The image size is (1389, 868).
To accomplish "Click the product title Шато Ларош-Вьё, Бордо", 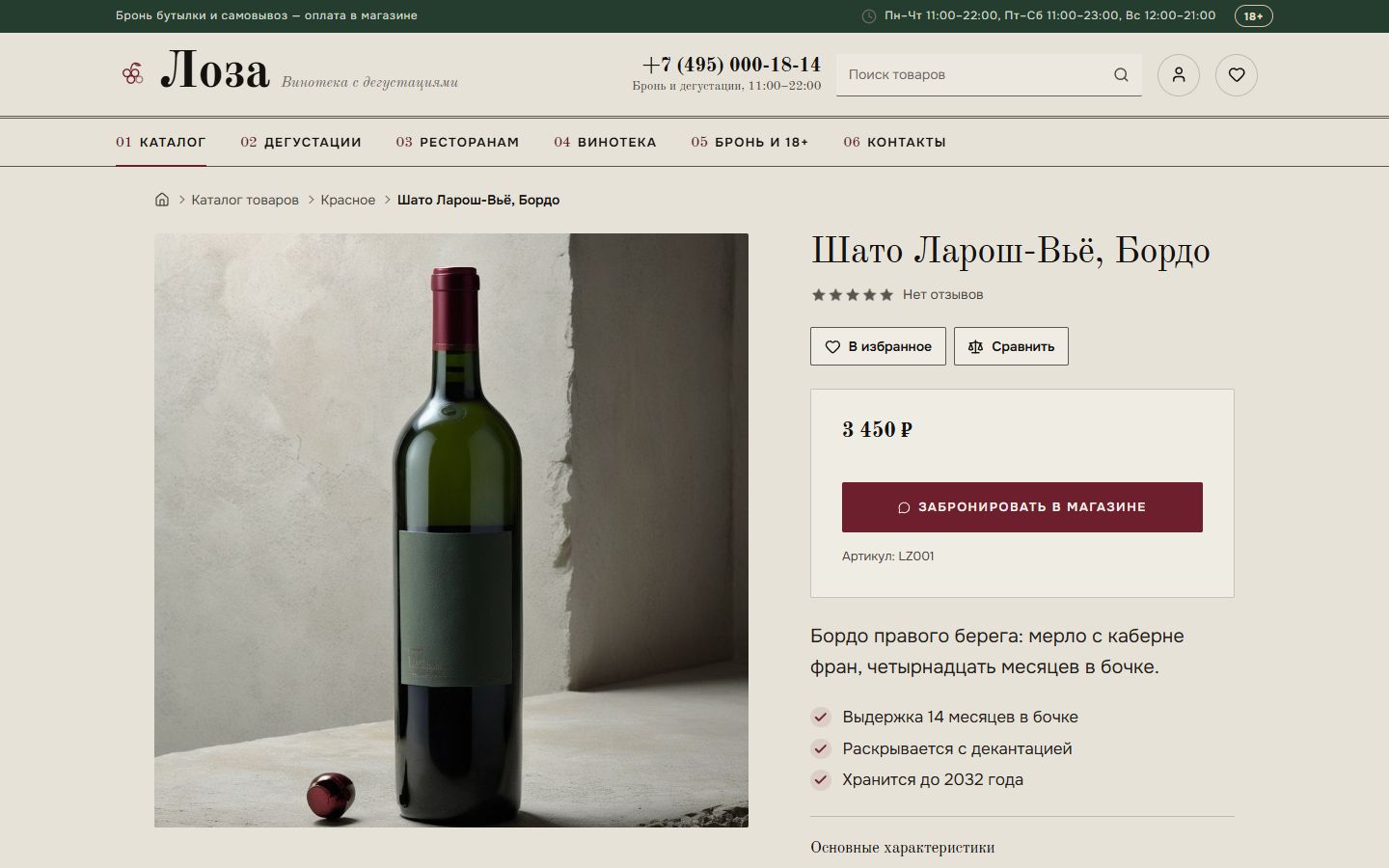I will (x=1010, y=251).
